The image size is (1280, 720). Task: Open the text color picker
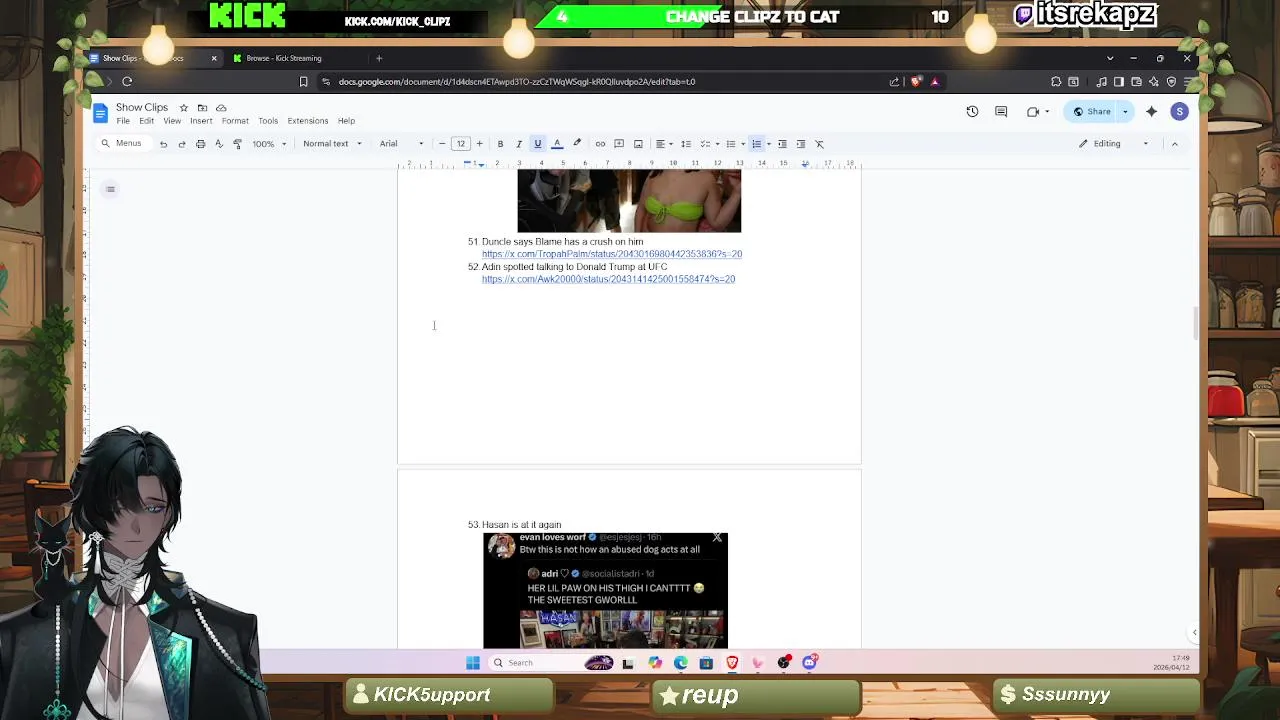tap(557, 144)
